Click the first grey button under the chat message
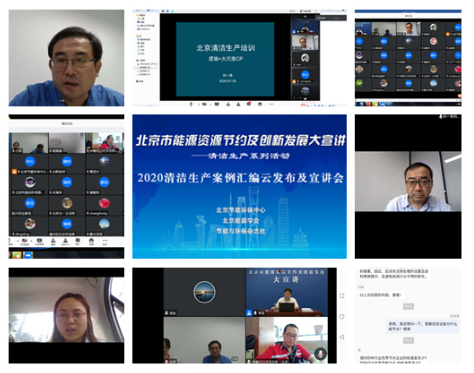 408,306
